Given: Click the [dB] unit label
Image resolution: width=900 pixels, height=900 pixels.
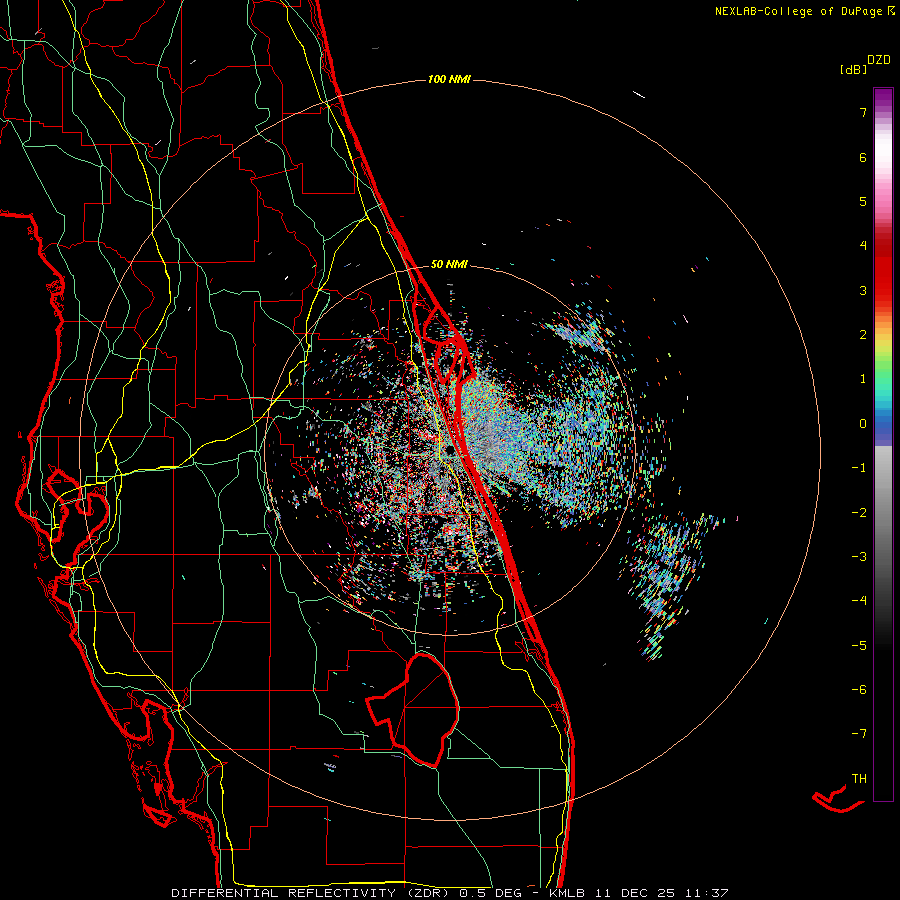Looking at the screenshot, I should click(x=854, y=70).
